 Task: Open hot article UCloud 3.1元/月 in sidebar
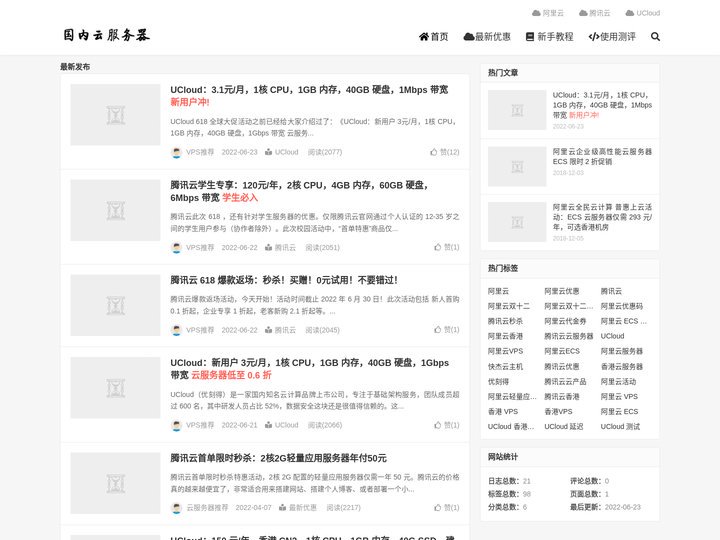(602, 105)
